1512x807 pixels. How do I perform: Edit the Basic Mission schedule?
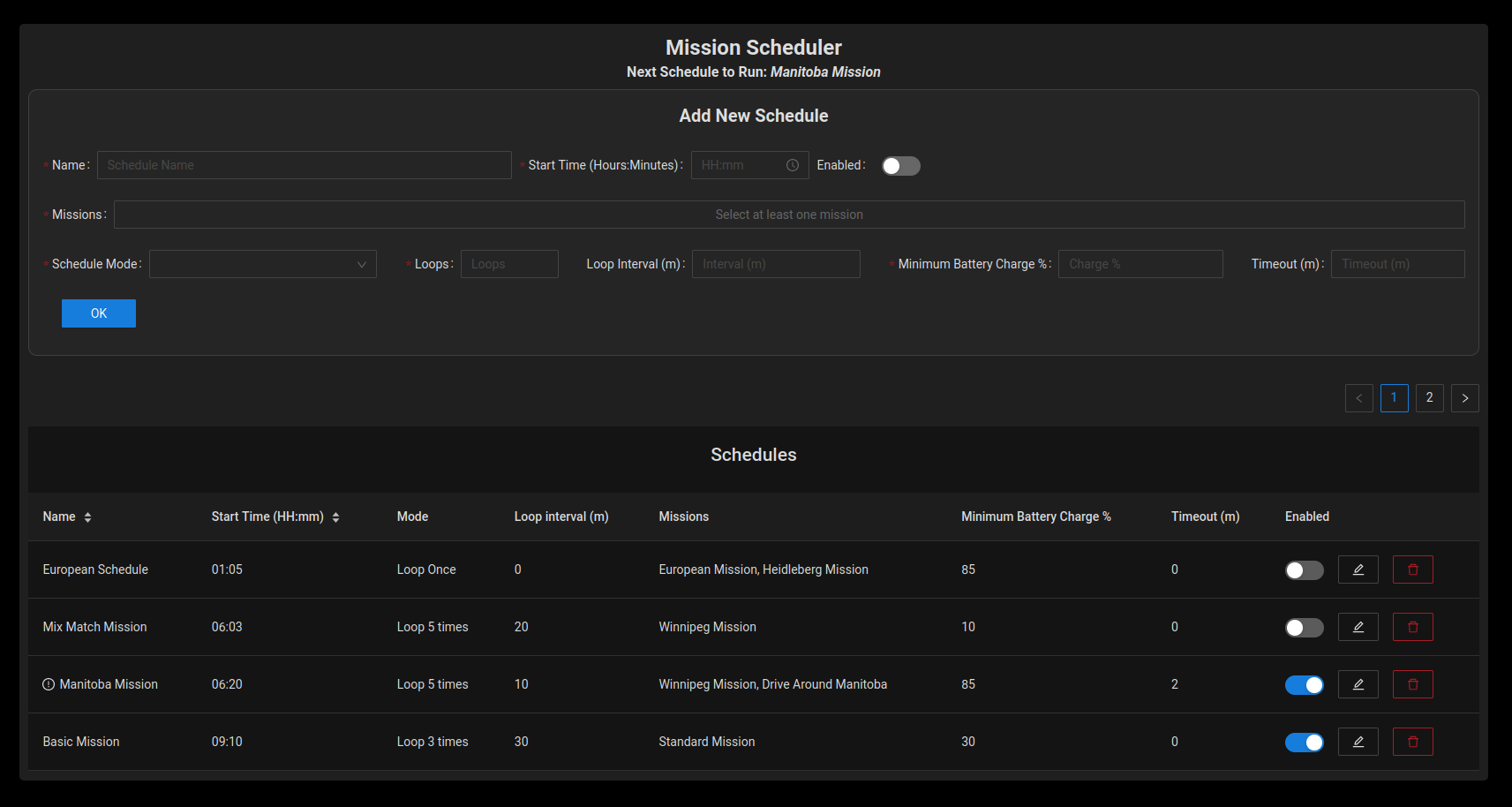point(1358,742)
